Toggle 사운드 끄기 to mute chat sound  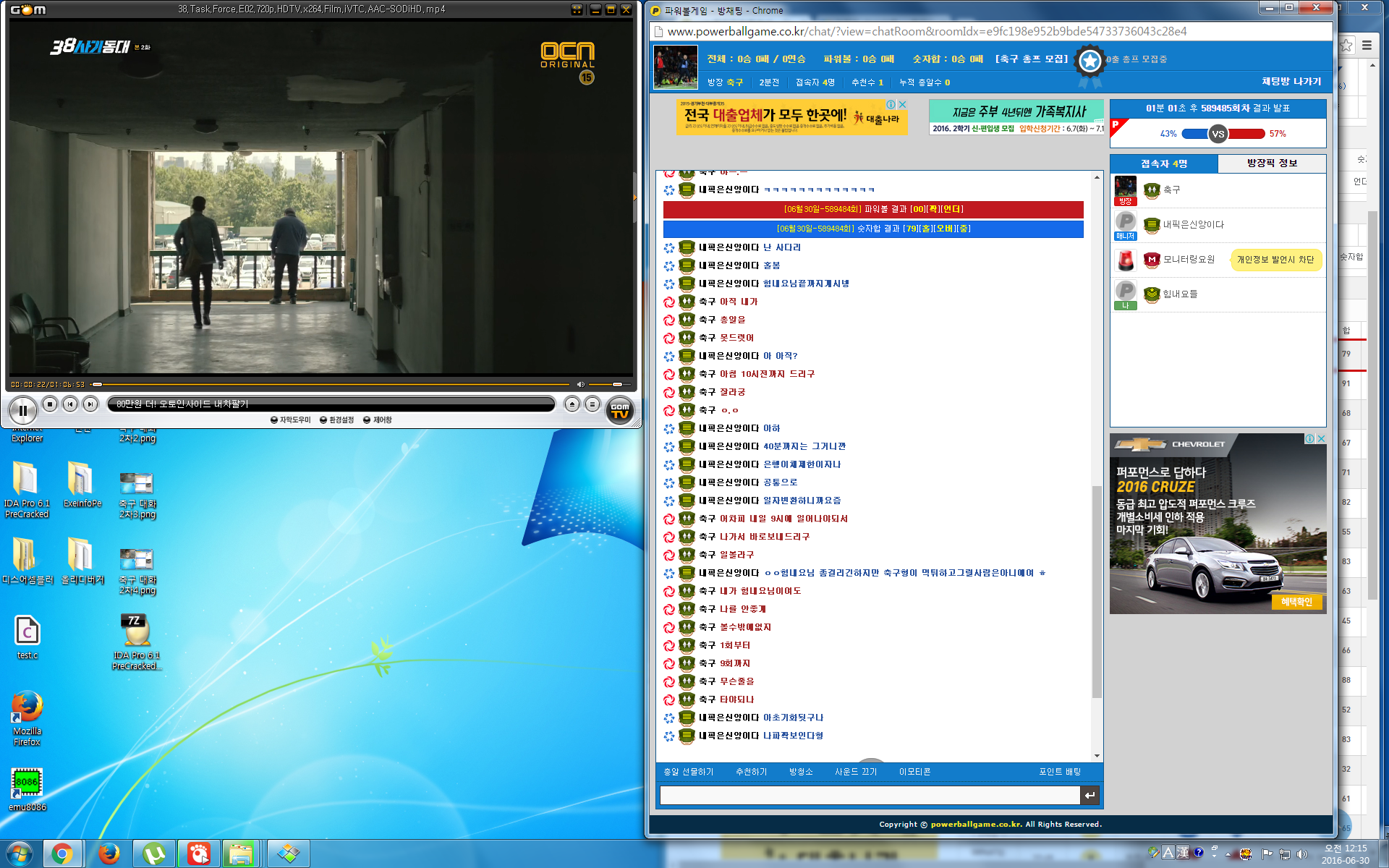(856, 772)
